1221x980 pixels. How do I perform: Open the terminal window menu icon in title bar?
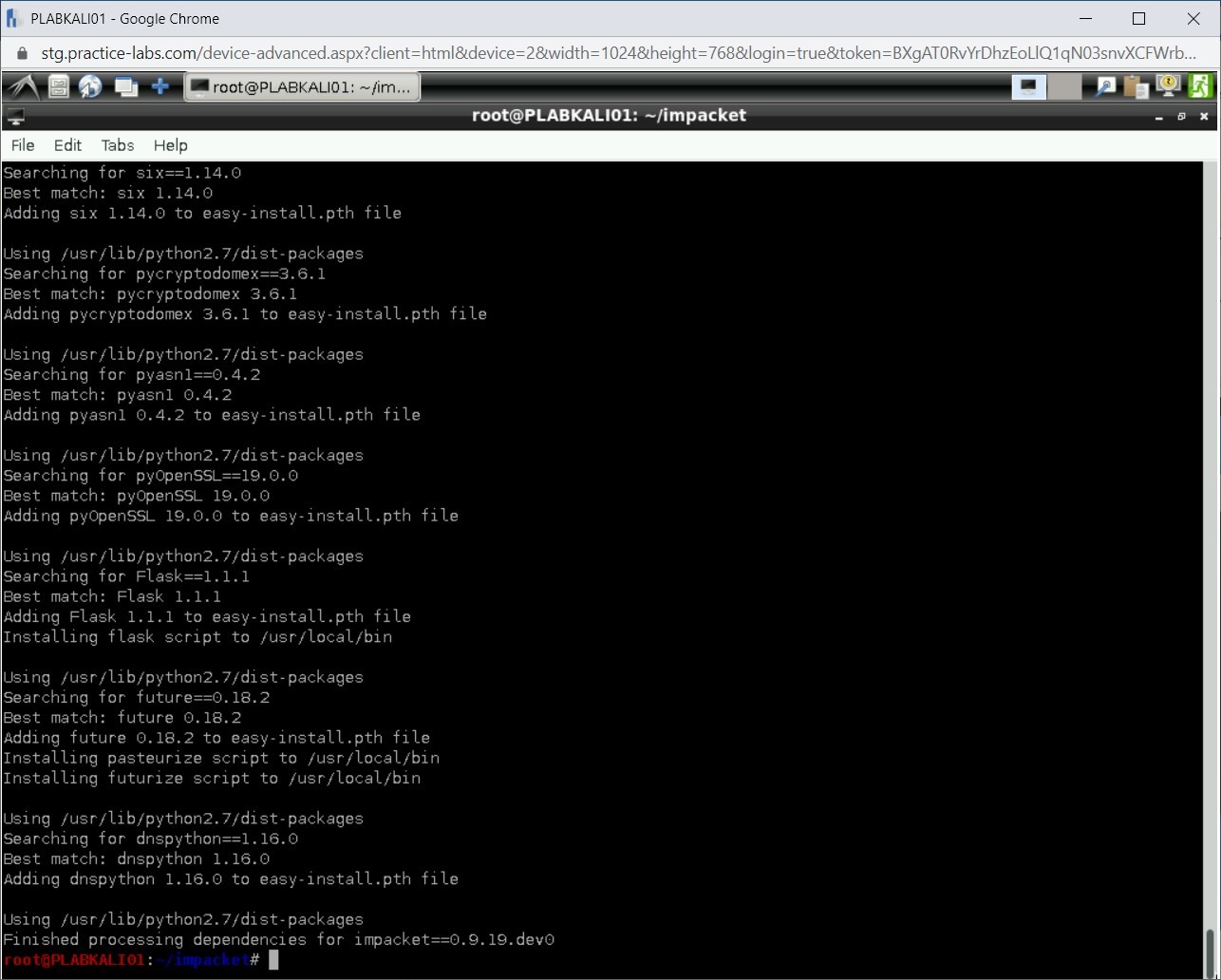click(15, 116)
